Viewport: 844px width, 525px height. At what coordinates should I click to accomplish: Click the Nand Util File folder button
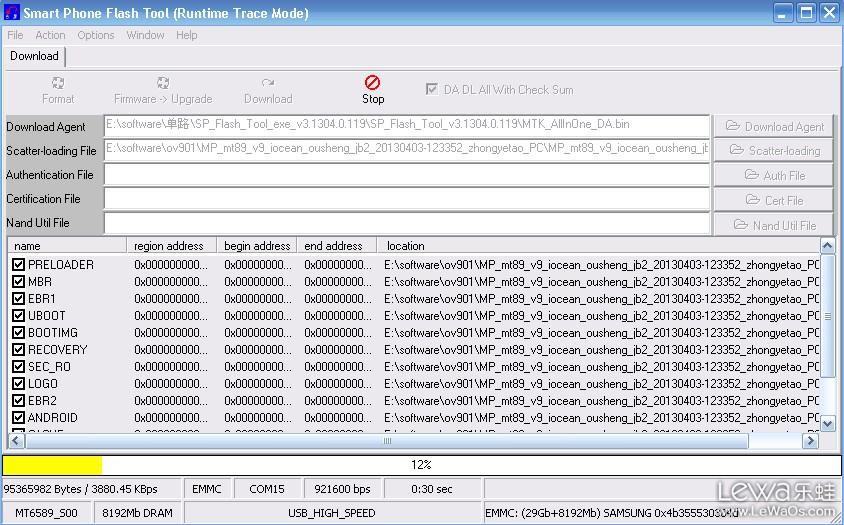pyautogui.click(x=775, y=224)
